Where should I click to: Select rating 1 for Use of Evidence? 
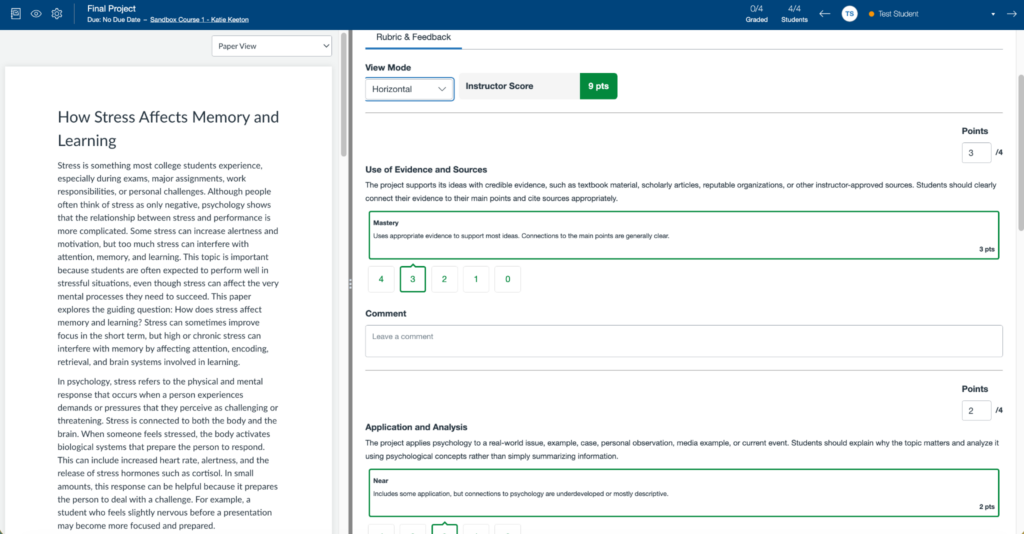point(476,279)
